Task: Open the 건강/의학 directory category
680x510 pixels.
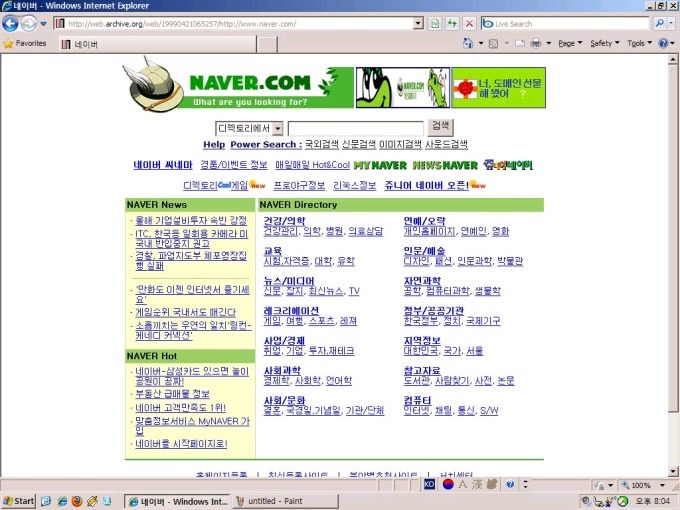Action: point(284,221)
